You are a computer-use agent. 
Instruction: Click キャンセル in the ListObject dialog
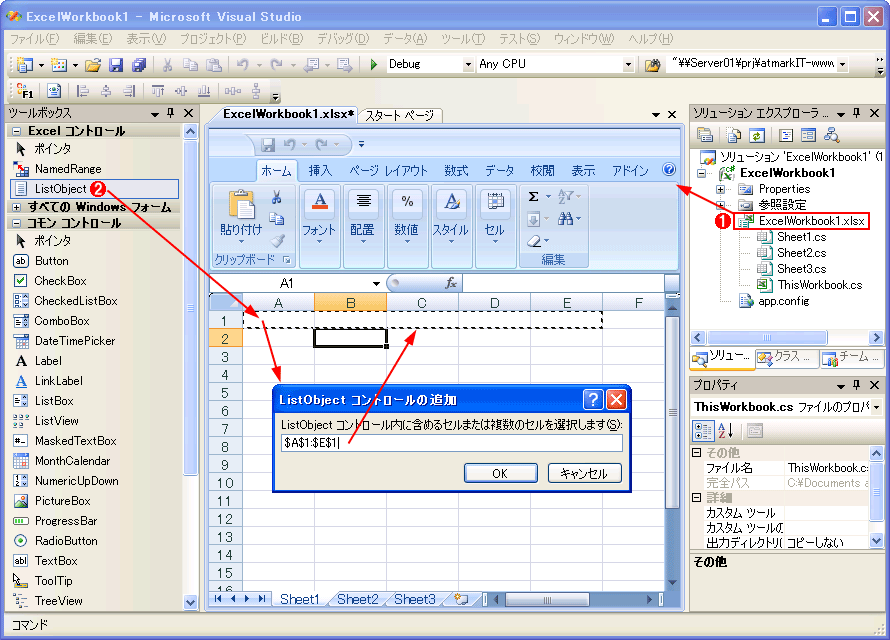584,473
